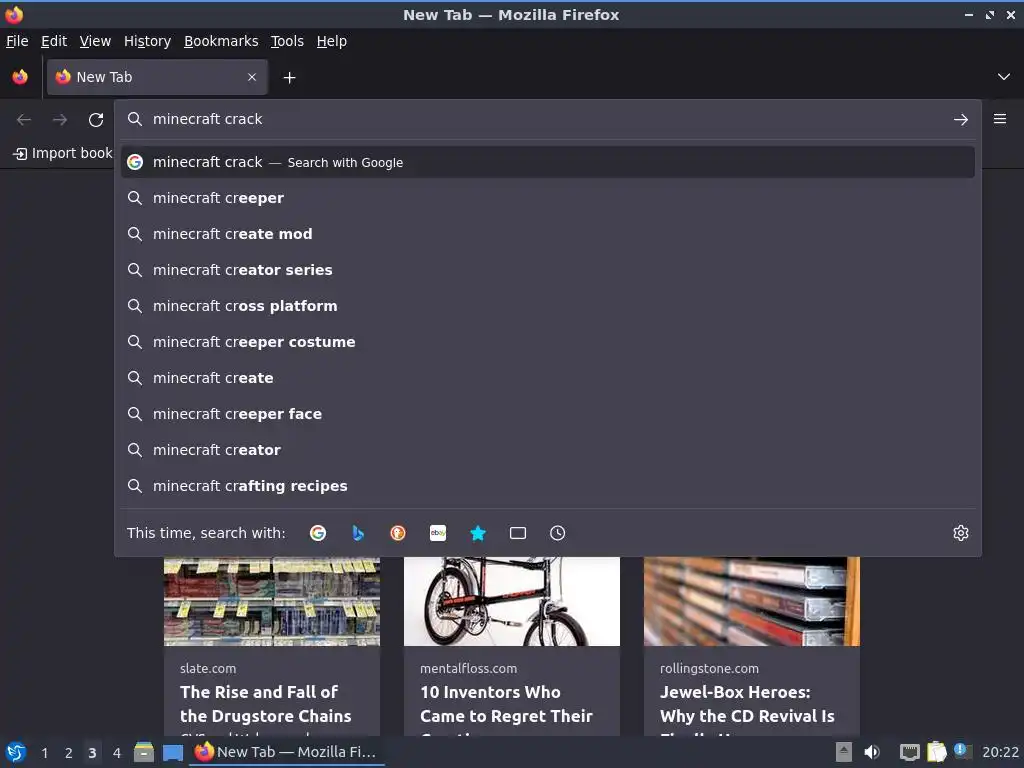The width and height of the screenshot is (1024, 768).
Task: Reload the current page
Action: 96,120
